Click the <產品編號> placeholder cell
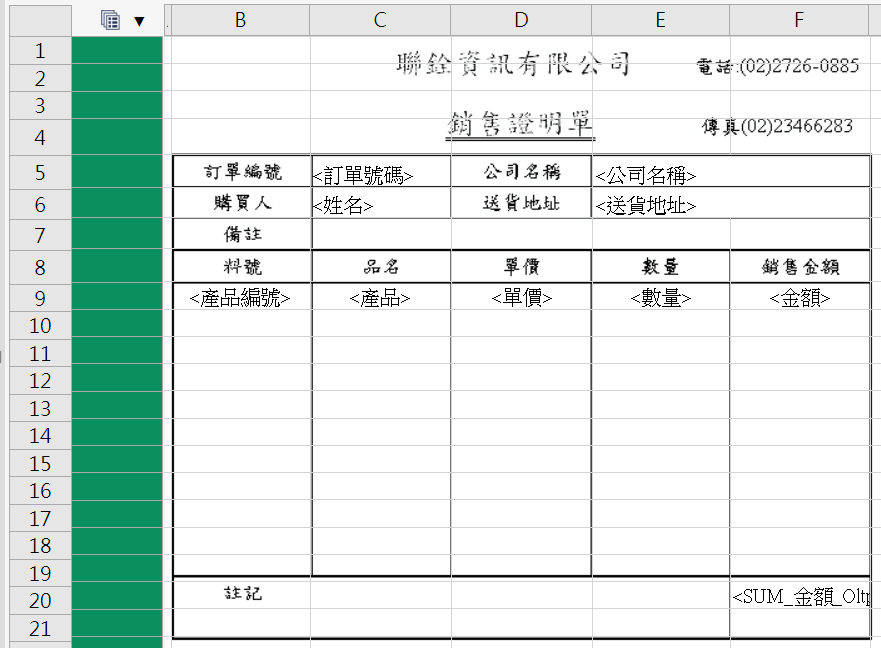Viewport: 881px width, 648px height. (x=240, y=298)
